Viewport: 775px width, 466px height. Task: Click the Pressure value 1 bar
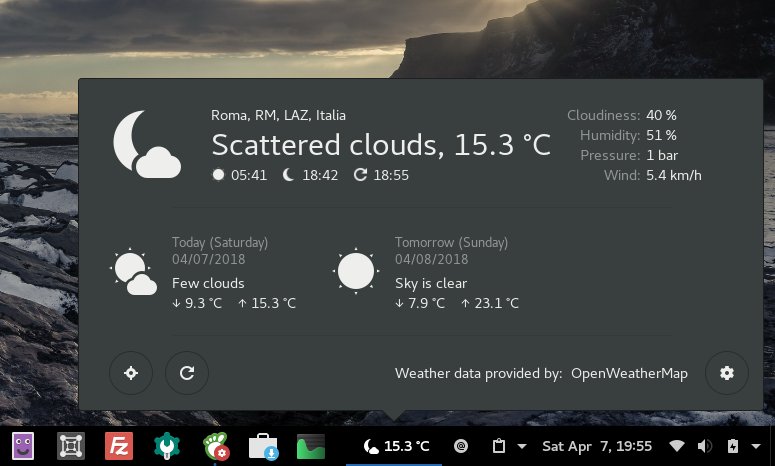(x=662, y=156)
